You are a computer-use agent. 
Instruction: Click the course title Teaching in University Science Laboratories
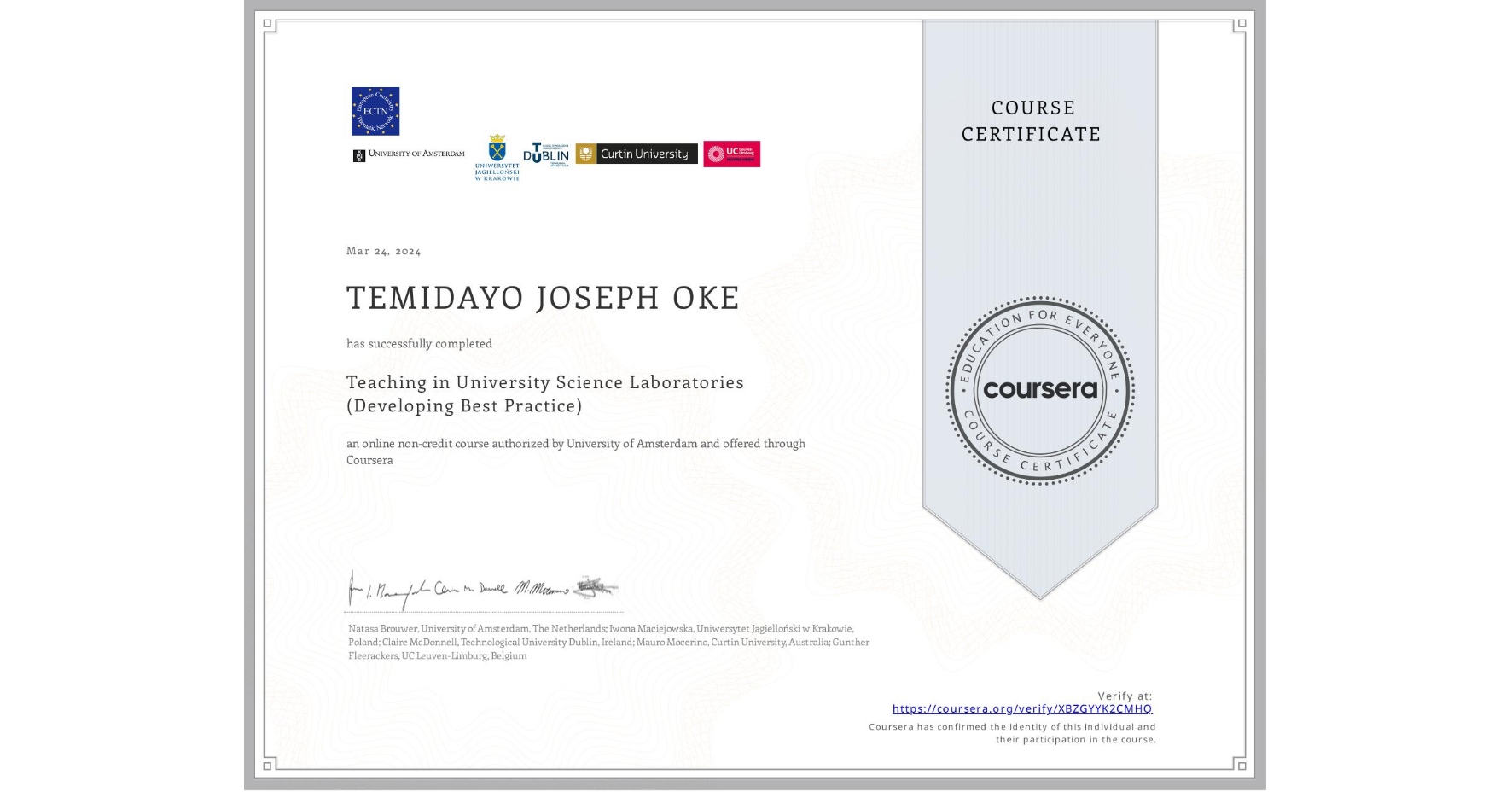(x=545, y=382)
